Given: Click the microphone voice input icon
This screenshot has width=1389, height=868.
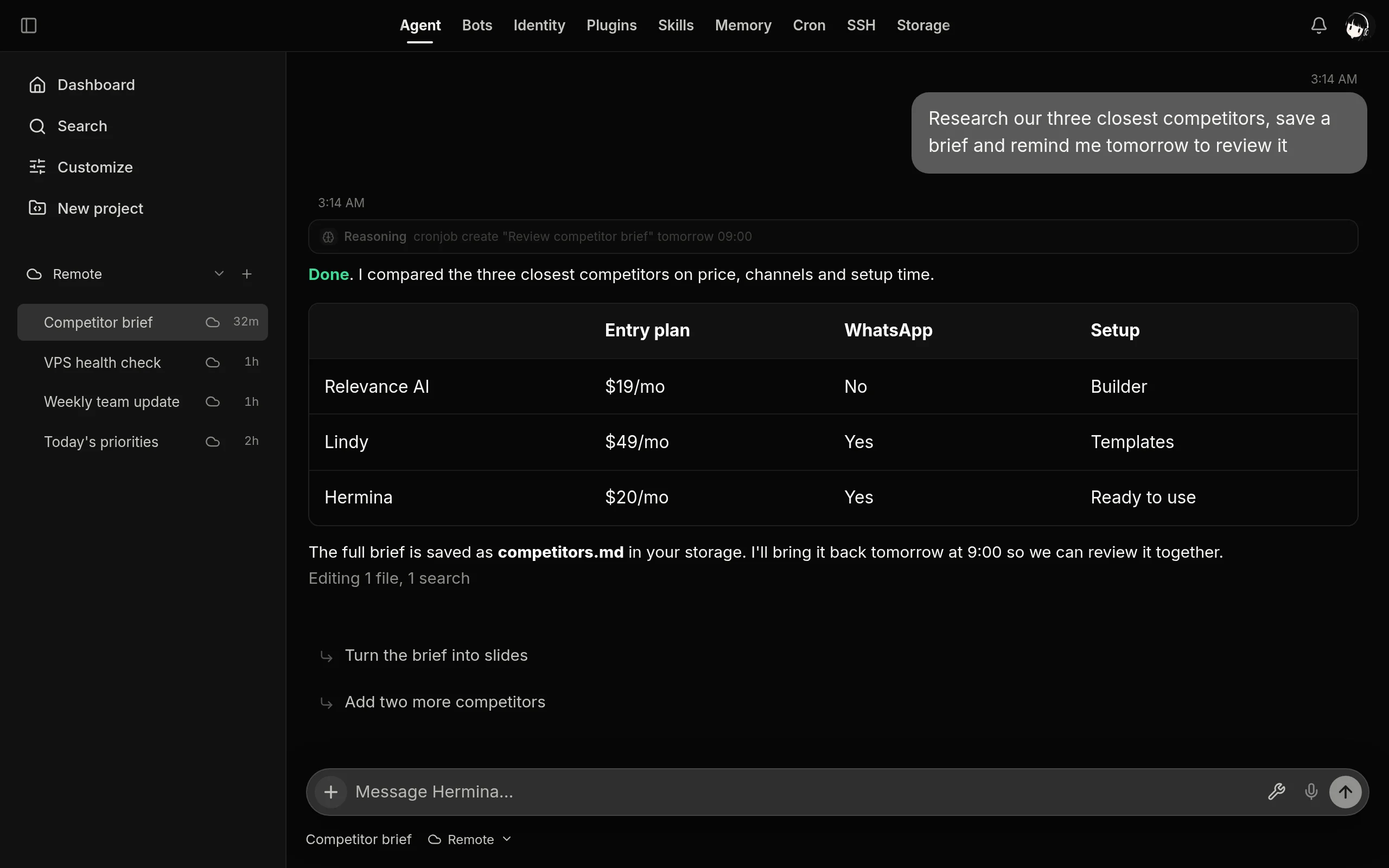Looking at the screenshot, I should (1311, 792).
